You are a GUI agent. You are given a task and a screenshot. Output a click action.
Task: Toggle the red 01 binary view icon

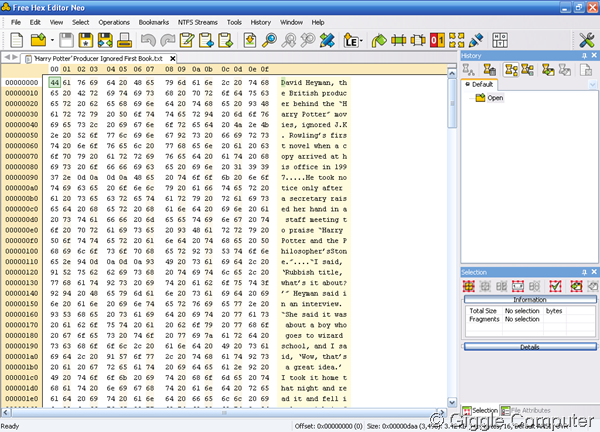(x=437, y=40)
